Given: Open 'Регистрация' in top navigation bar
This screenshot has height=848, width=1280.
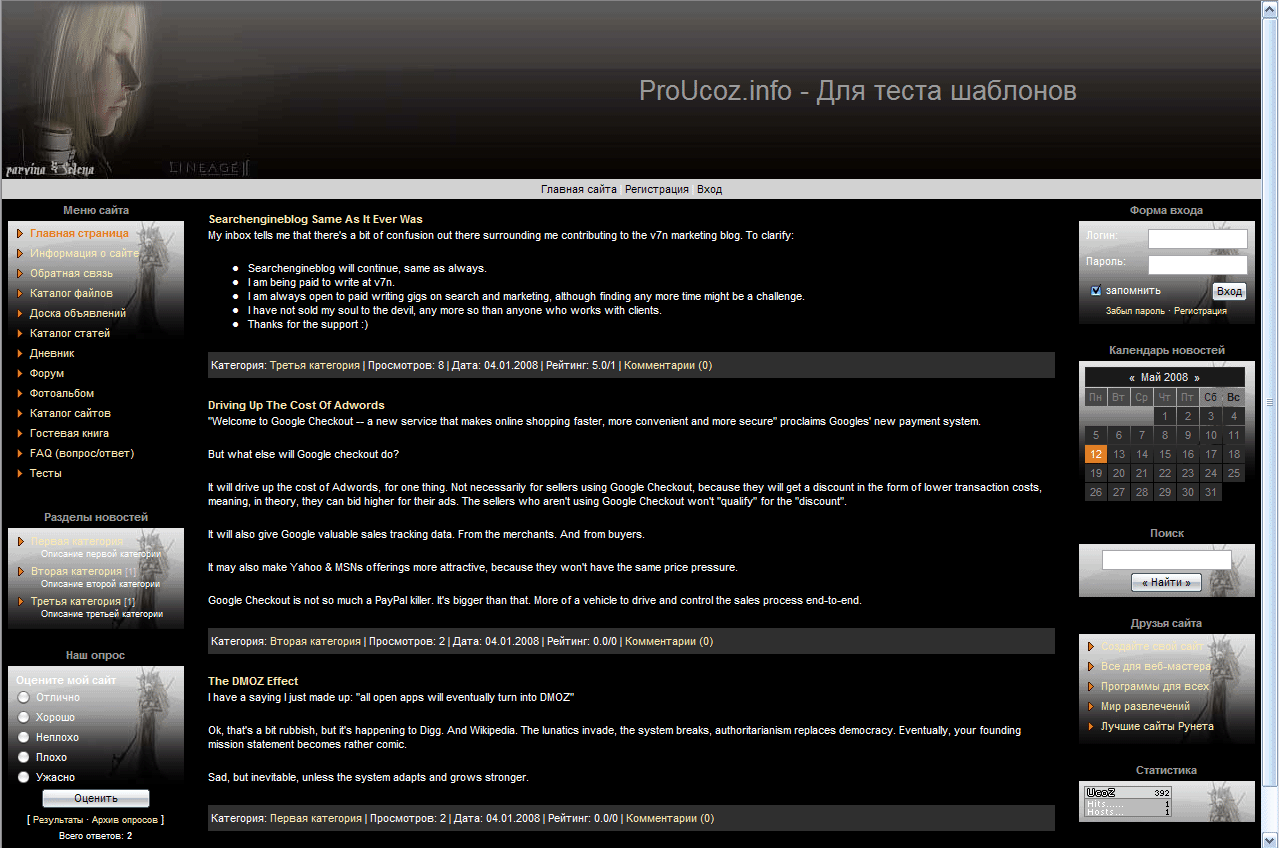Looking at the screenshot, I should pyautogui.click(x=657, y=189).
